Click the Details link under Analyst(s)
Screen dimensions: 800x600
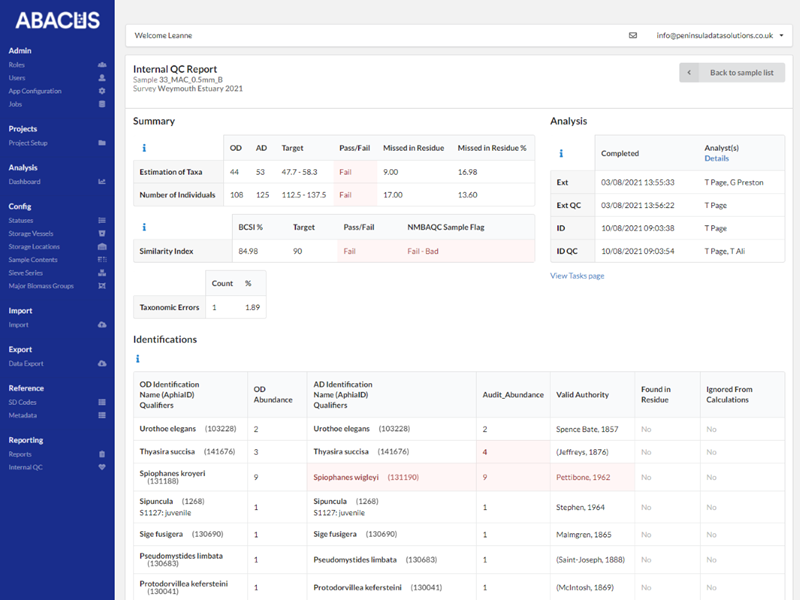click(716, 159)
